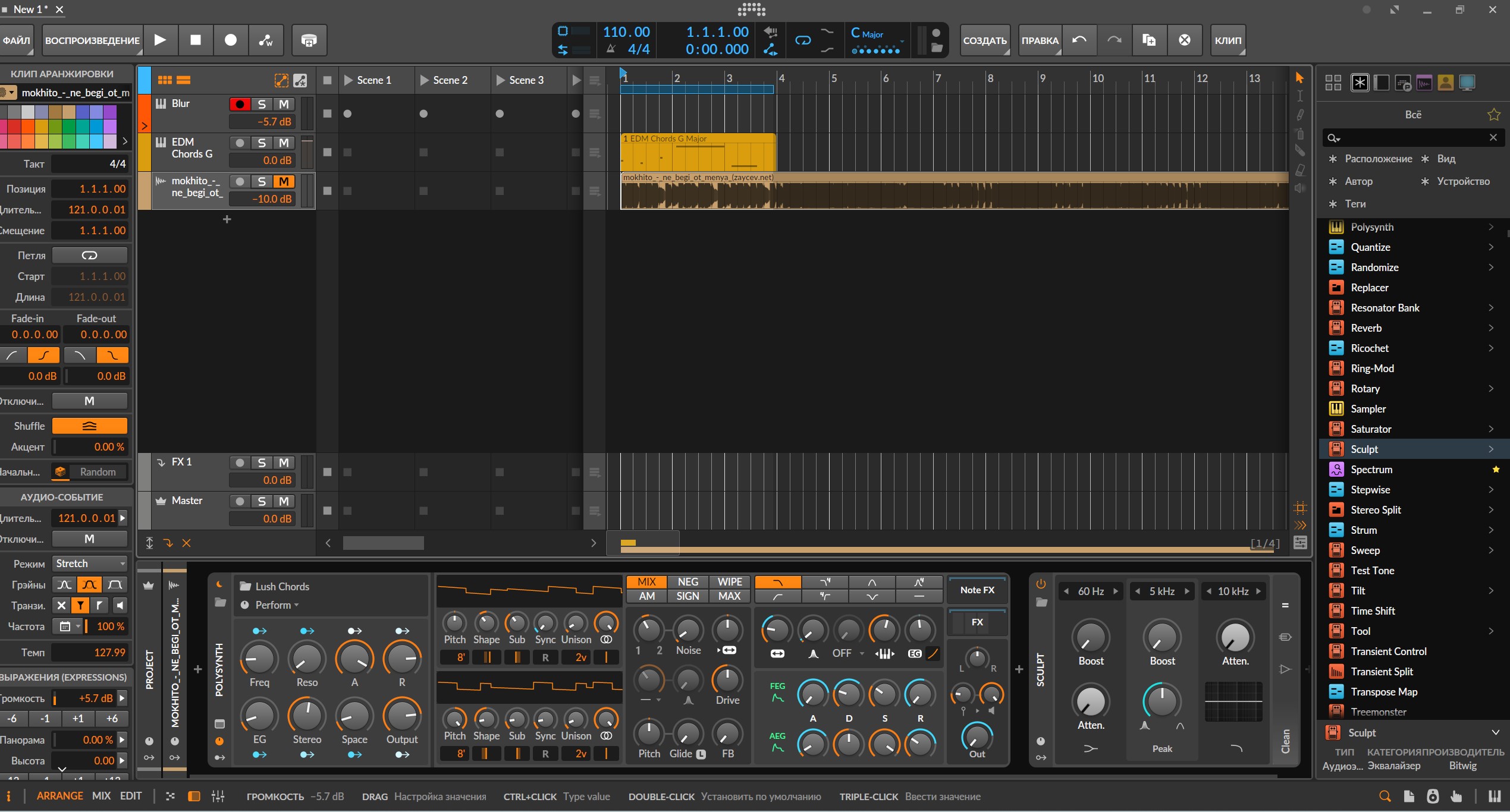Open the Samples browser tab icon
The width and height of the screenshot is (1510, 812).
pyautogui.click(x=1424, y=83)
